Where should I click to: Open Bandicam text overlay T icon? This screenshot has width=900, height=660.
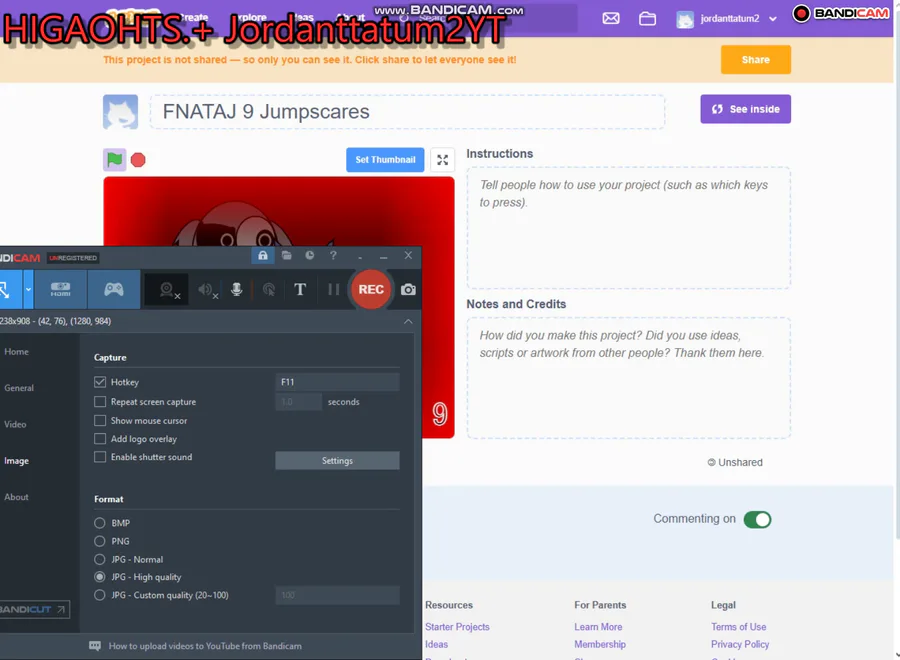point(300,289)
